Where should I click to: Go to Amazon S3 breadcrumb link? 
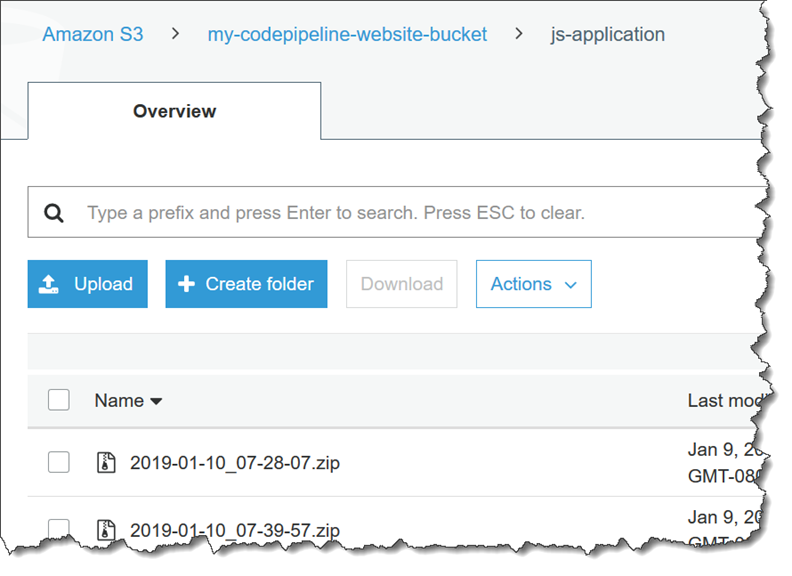(x=92, y=34)
